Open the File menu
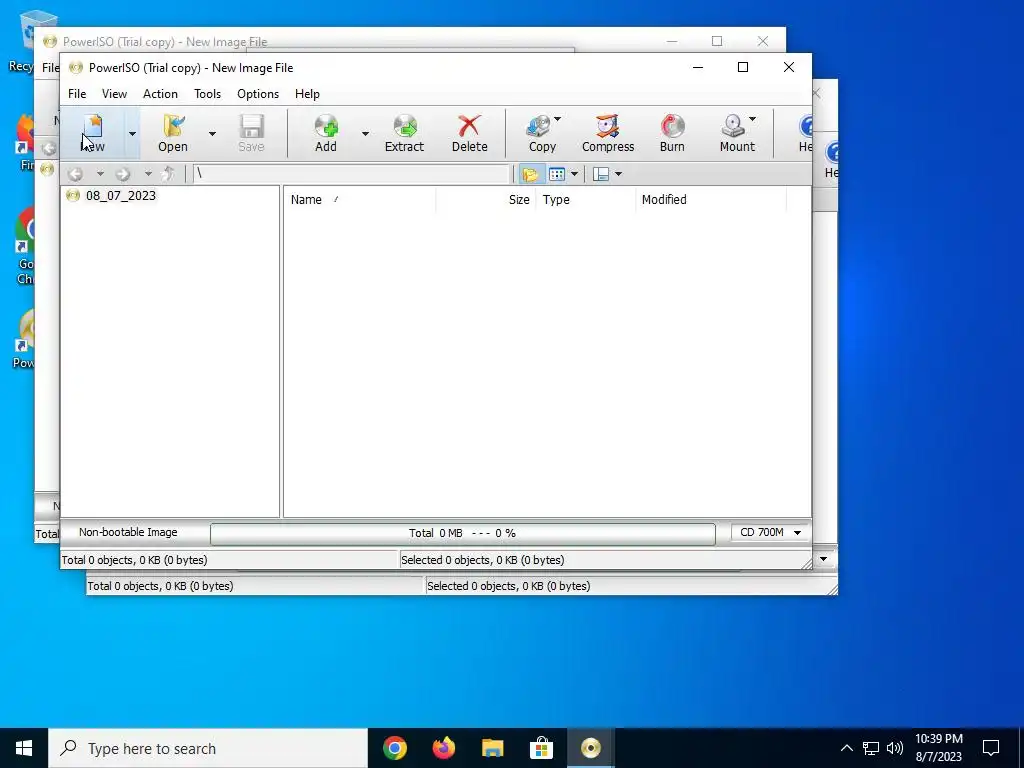The image size is (1024, 768). (77, 93)
